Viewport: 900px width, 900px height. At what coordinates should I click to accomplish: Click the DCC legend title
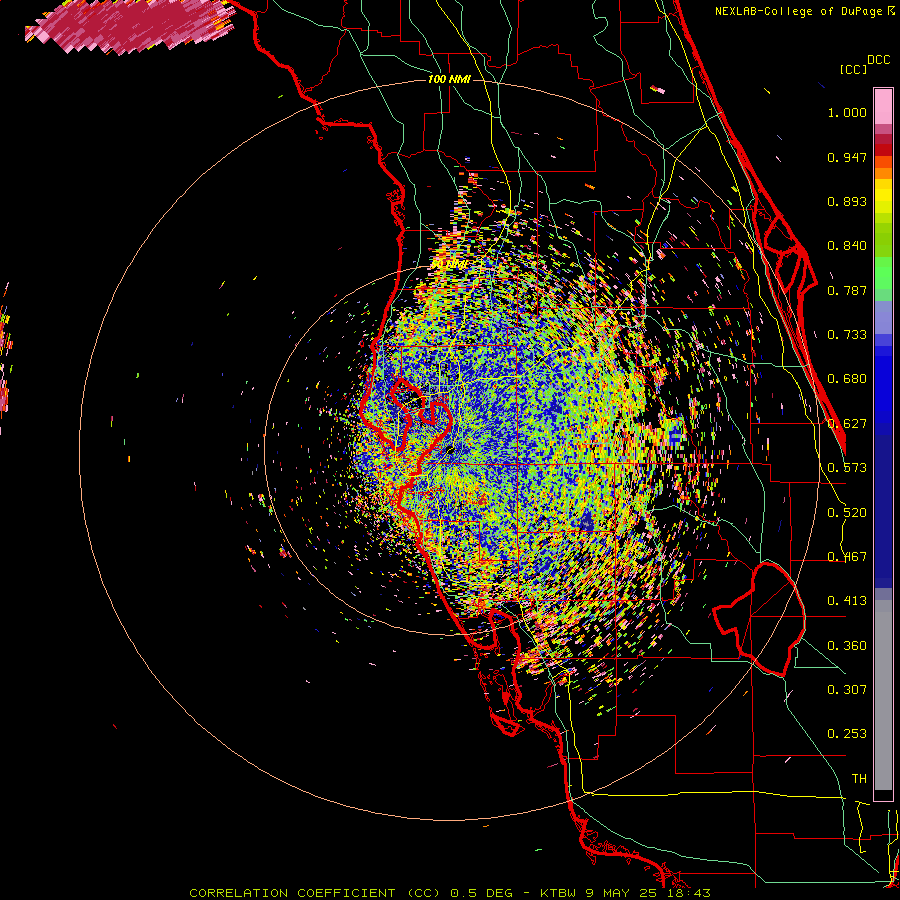(x=878, y=60)
